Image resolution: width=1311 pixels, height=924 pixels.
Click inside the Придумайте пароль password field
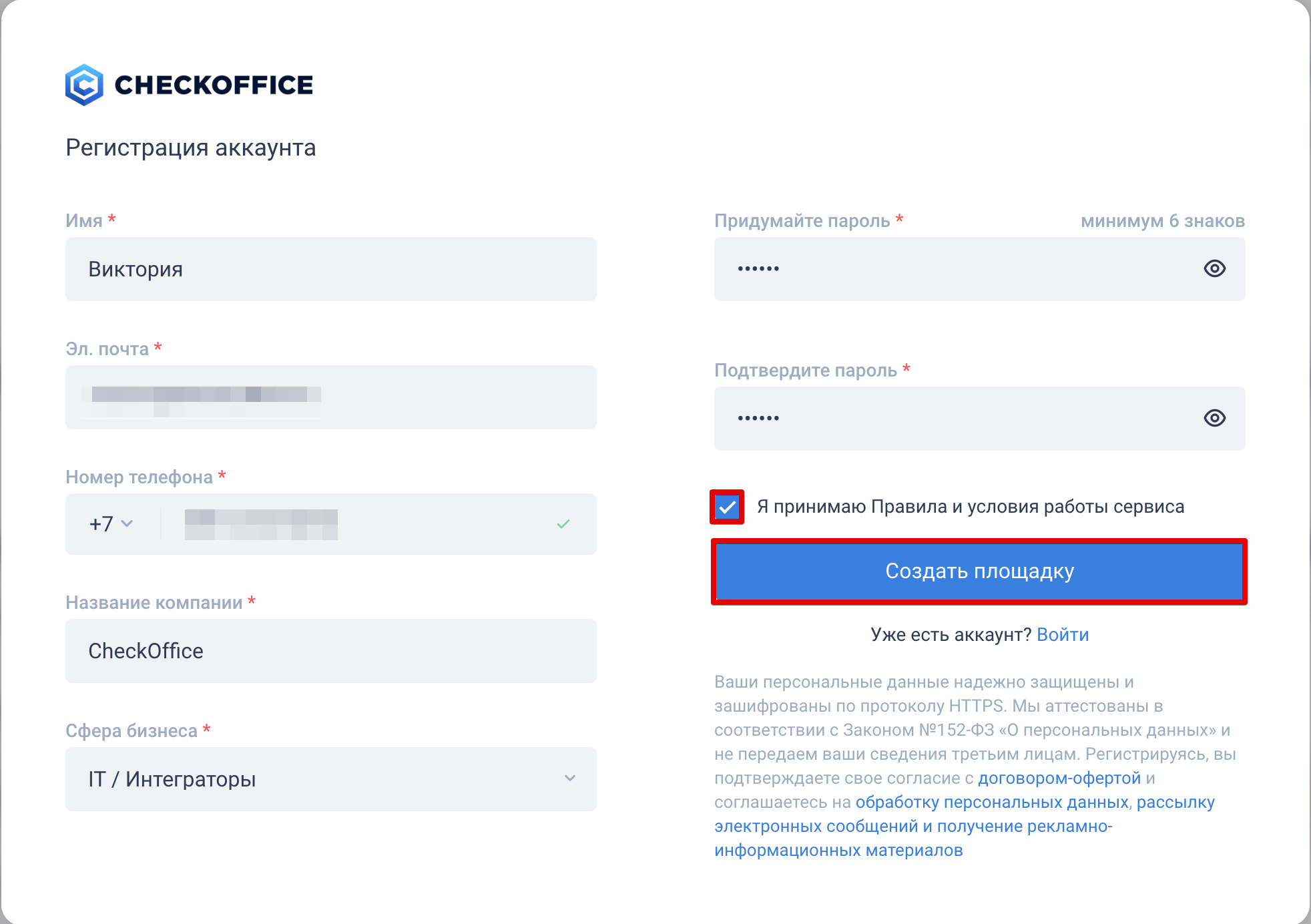click(955, 269)
